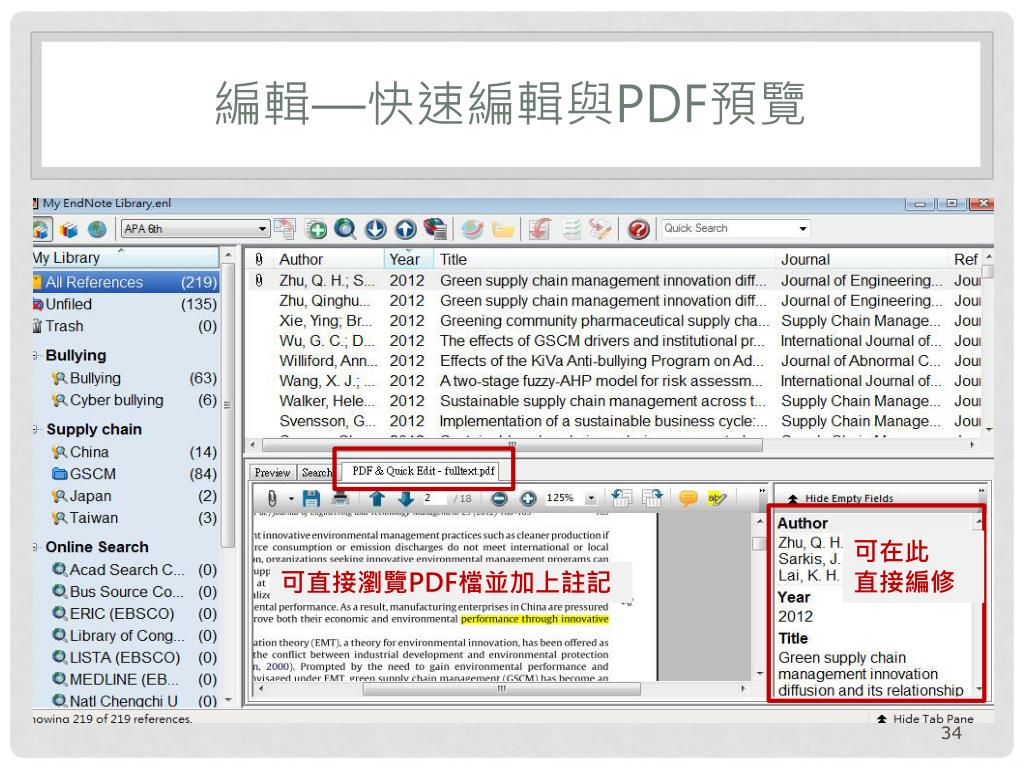The width and height of the screenshot is (1024, 768).
Task: Click Hide Empty Fields button
Action: [x=840, y=498]
